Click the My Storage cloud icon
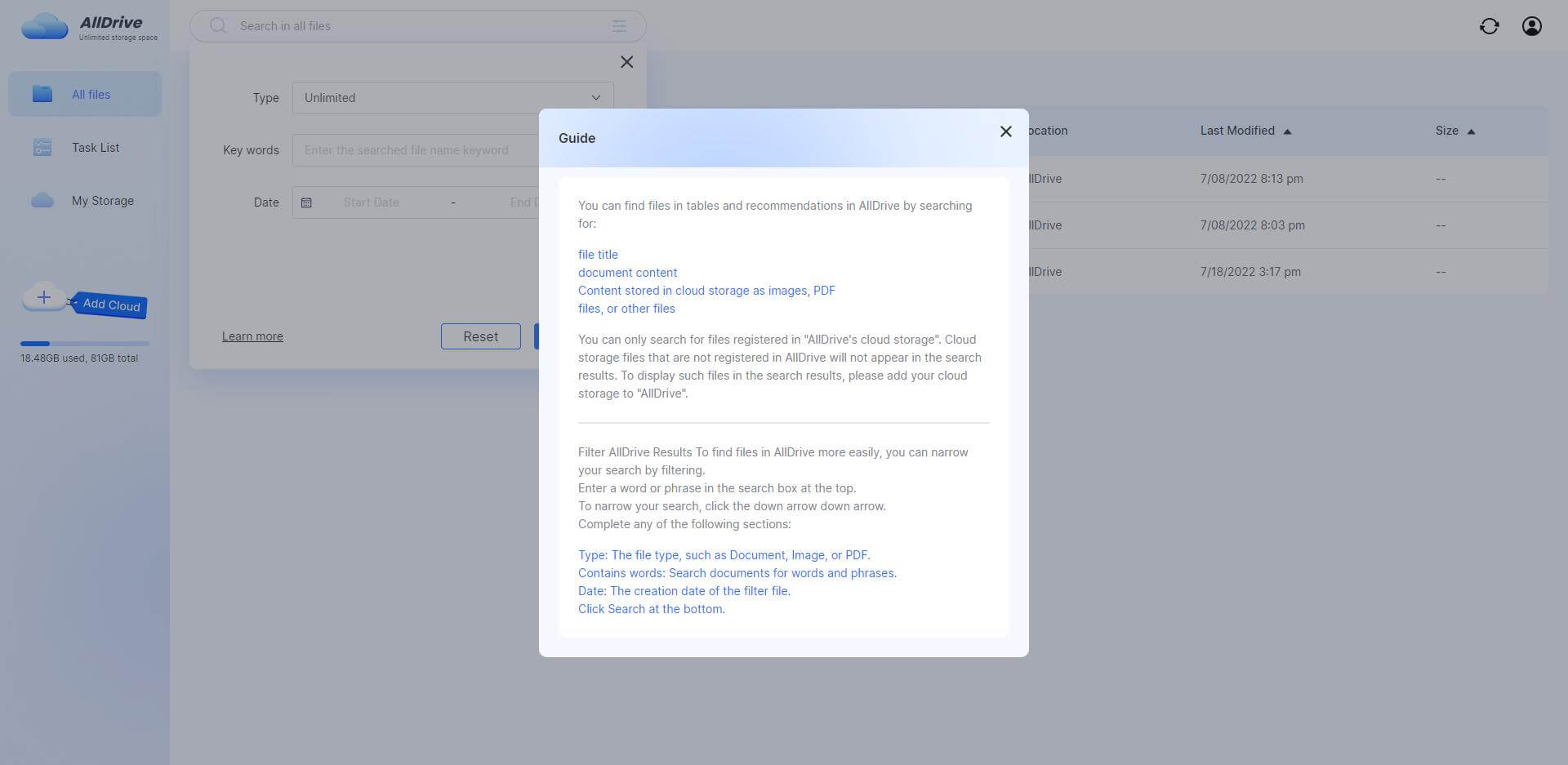The image size is (1568, 765). pyautogui.click(x=42, y=201)
